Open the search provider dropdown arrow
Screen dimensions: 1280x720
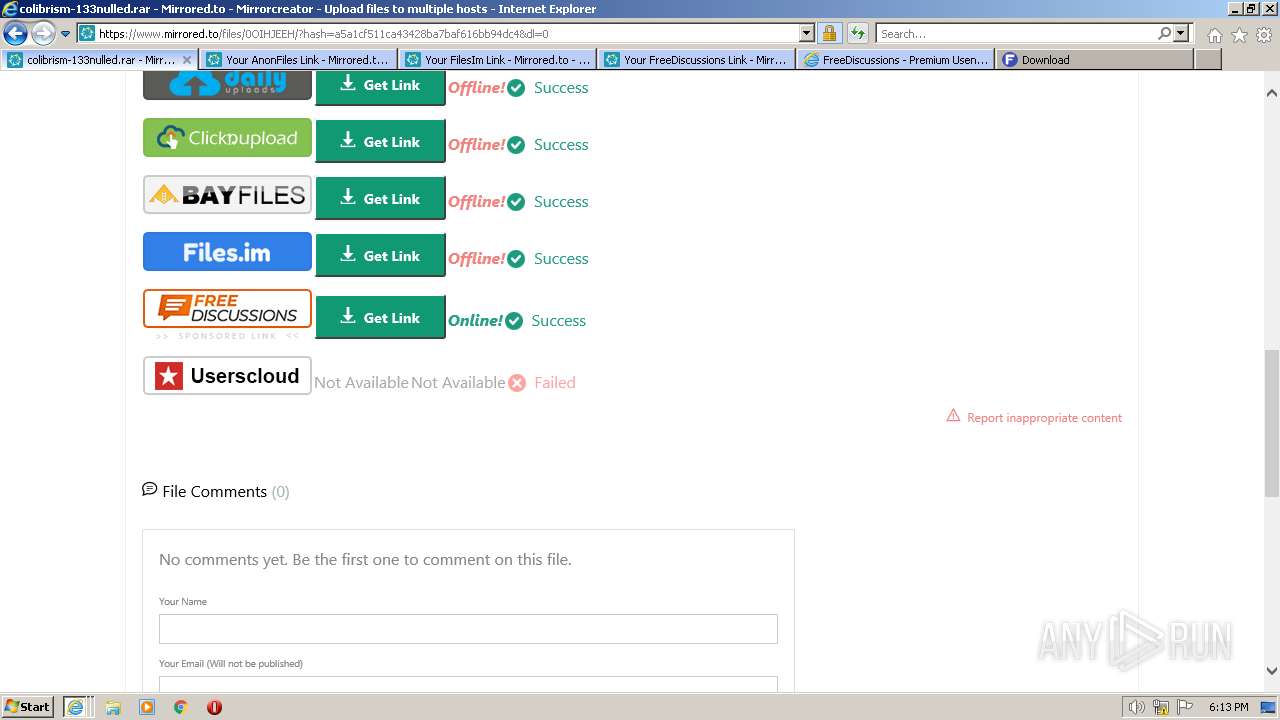[1181, 33]
